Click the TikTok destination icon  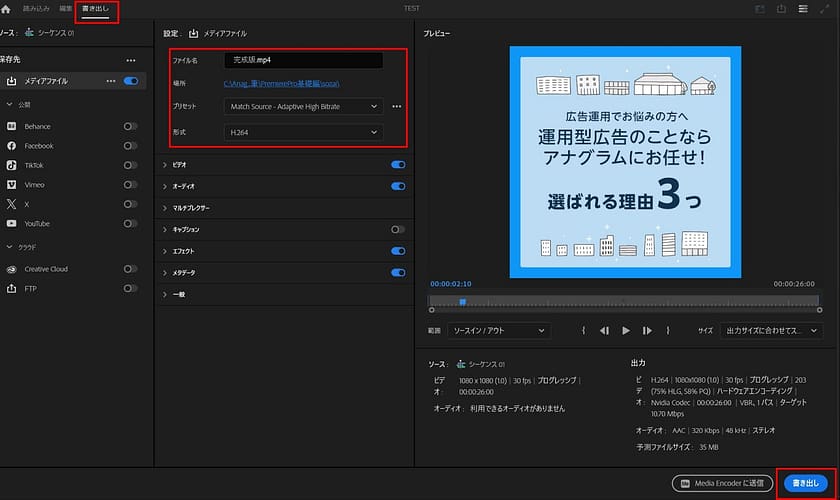11,165
